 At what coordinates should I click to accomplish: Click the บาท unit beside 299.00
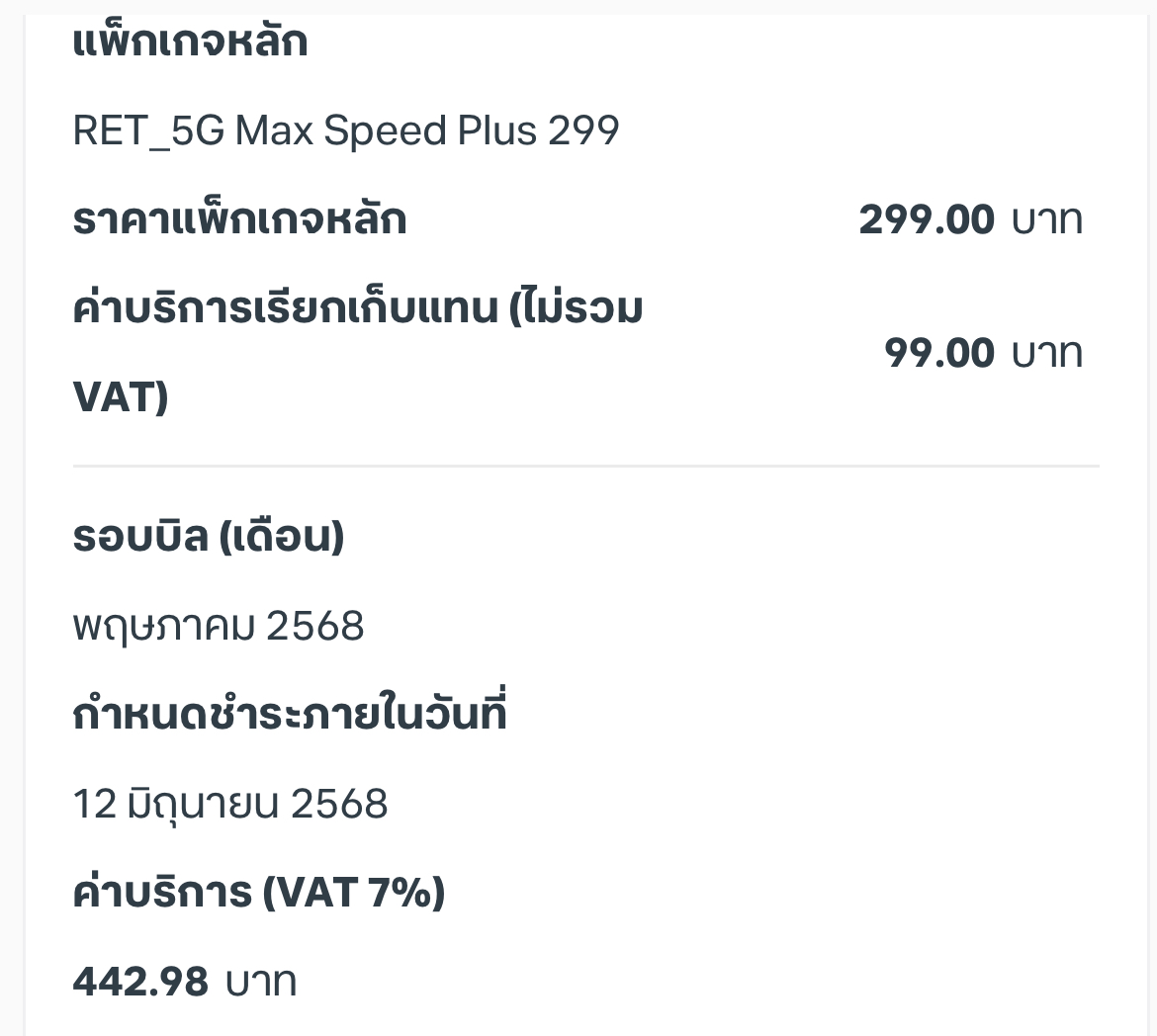[1046, 219]
